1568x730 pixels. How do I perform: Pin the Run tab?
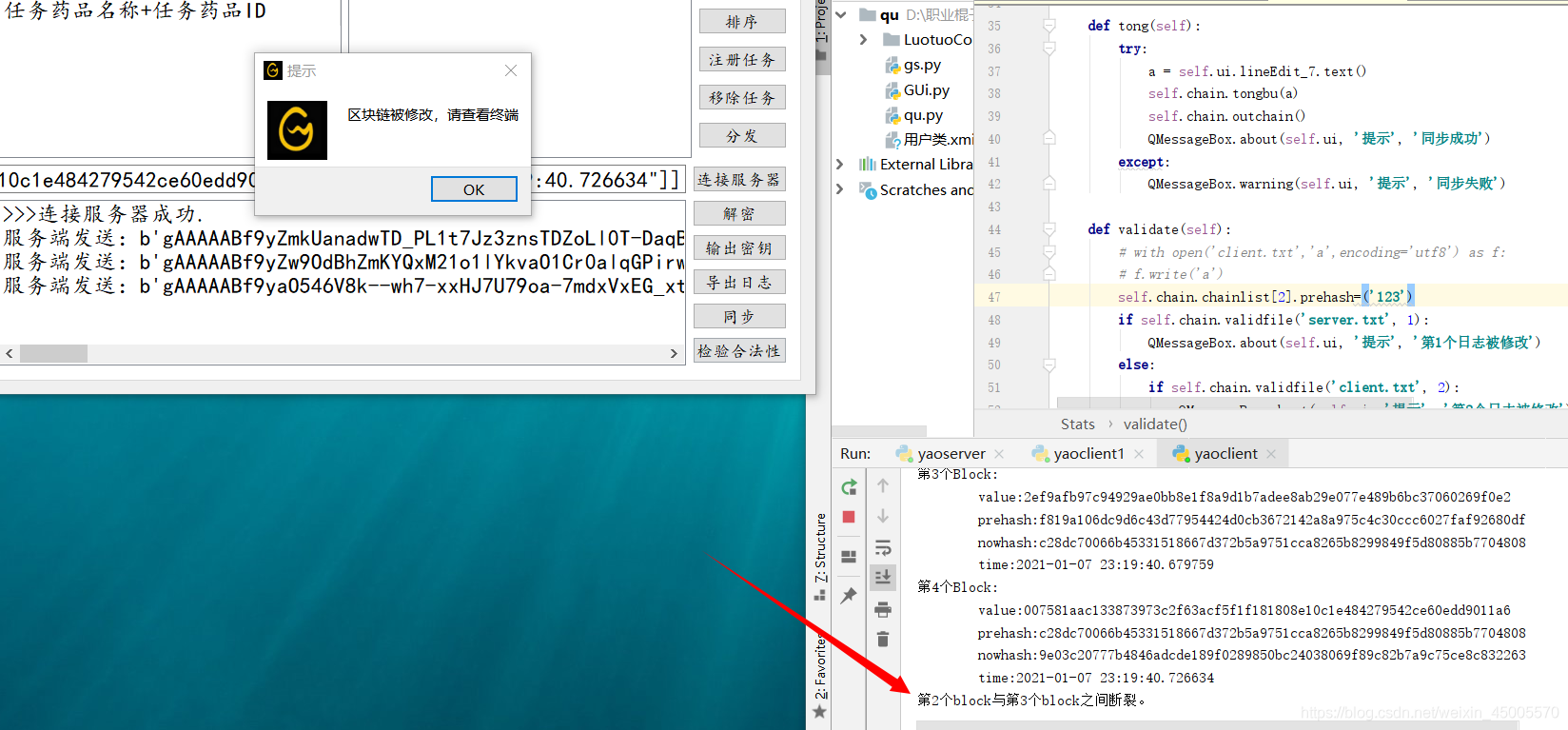pos(849,596)
